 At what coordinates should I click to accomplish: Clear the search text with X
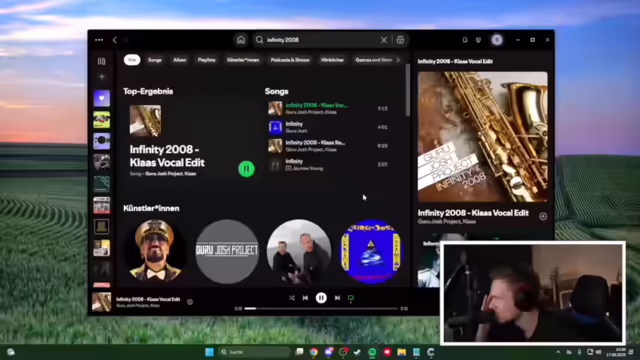[384, 40]
